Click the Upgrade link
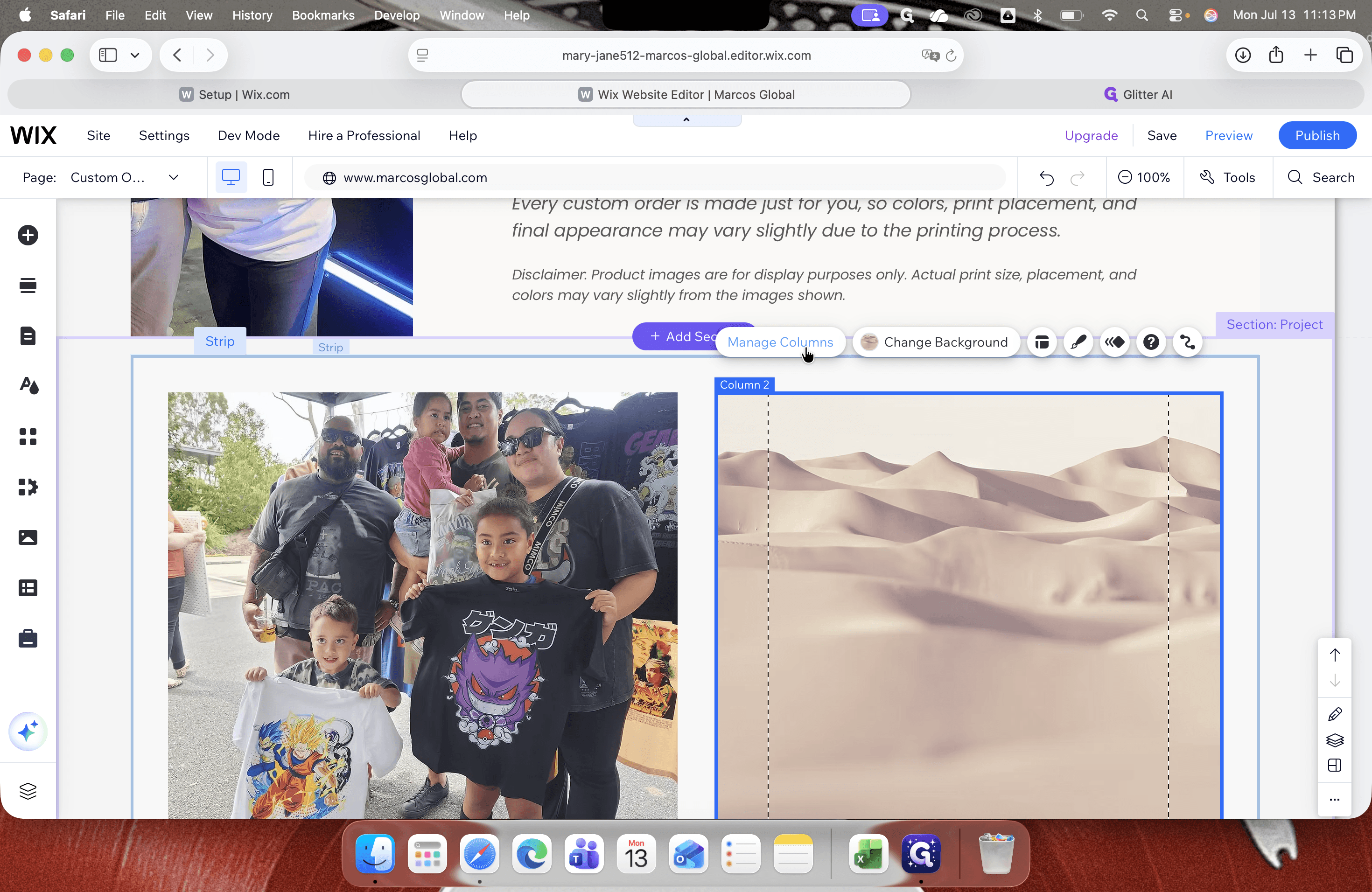1372x892 pixels. 1091,135
